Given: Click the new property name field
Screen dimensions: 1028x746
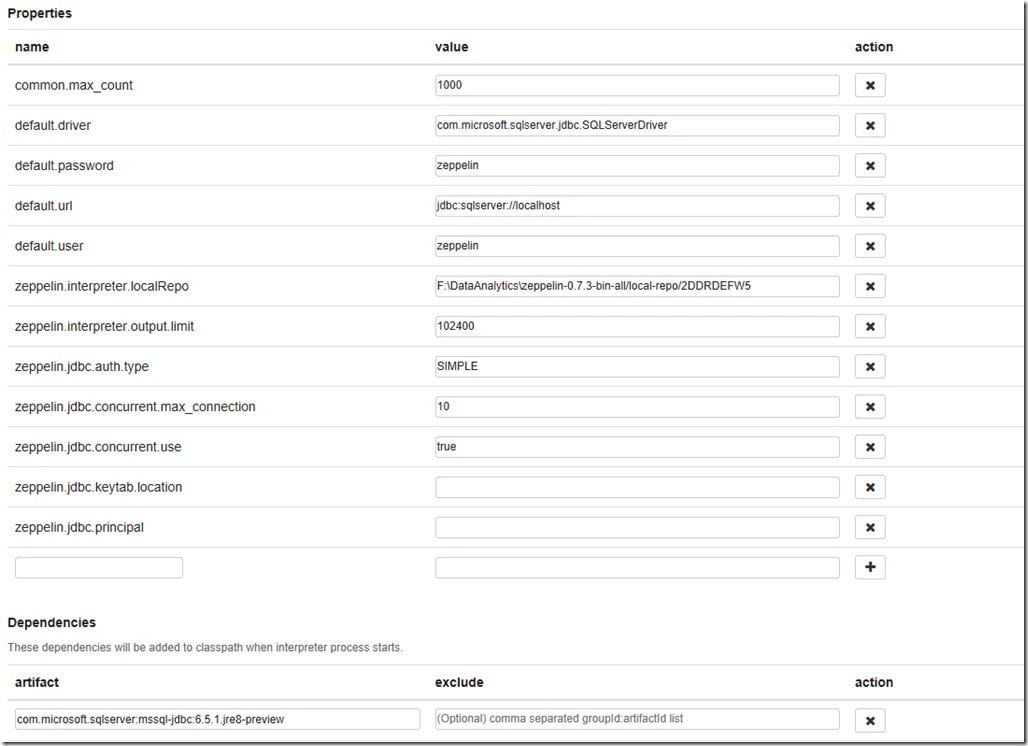Looking at the screenshot, I should (x=98, y=567).
